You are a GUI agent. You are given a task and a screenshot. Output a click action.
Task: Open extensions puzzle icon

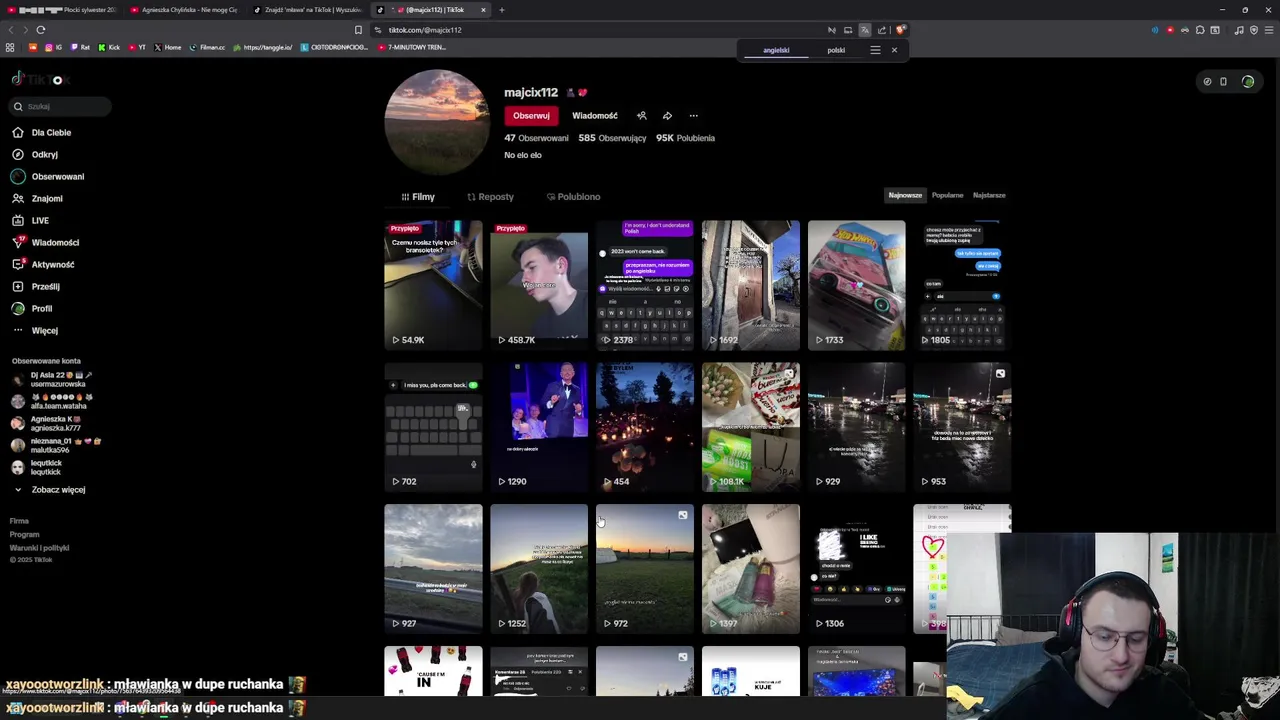coord(1200,30)
